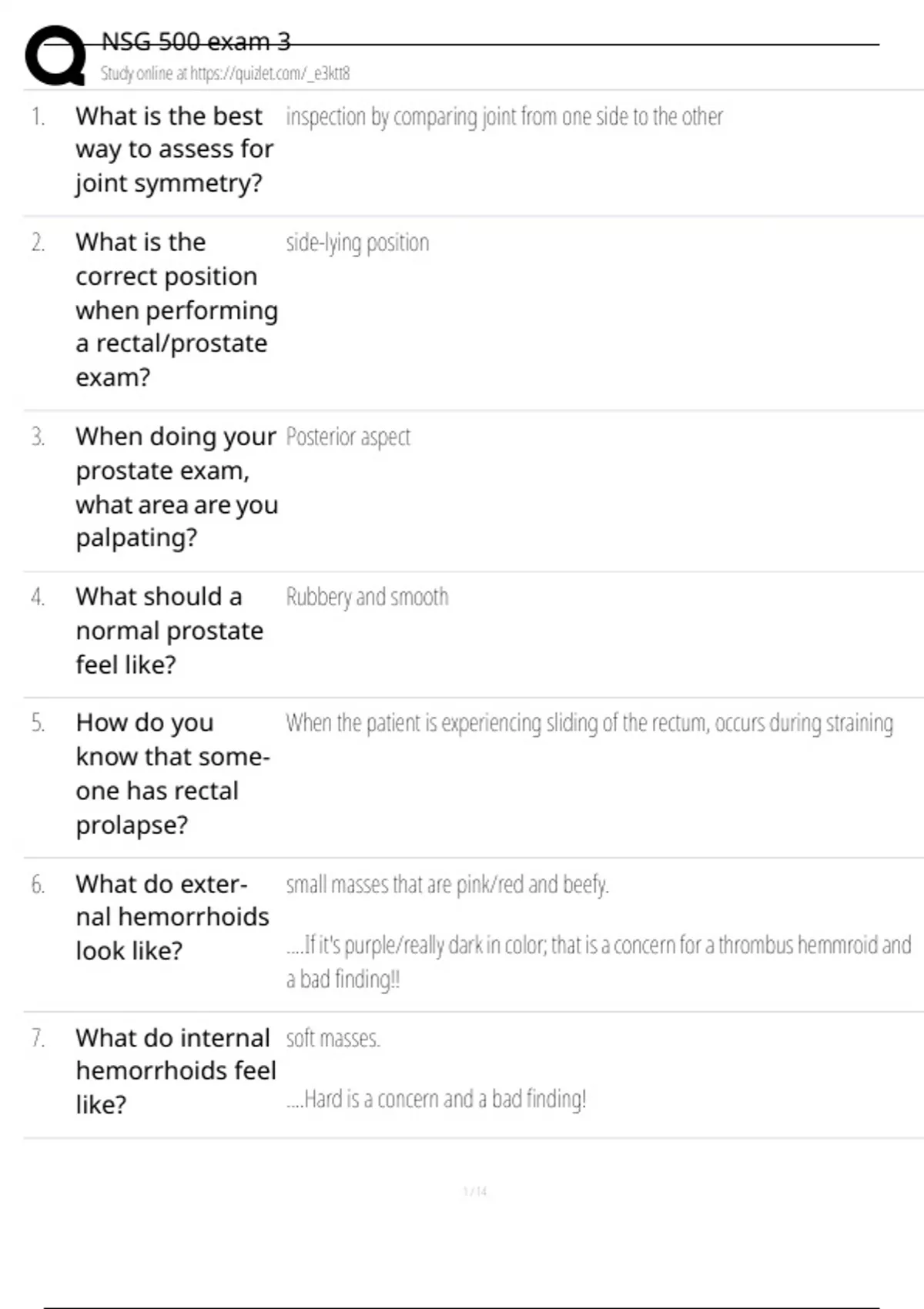Viewport: 924px width, 1309px height.
Task: Select the prostate palpating area question
Action: point(176,487)
